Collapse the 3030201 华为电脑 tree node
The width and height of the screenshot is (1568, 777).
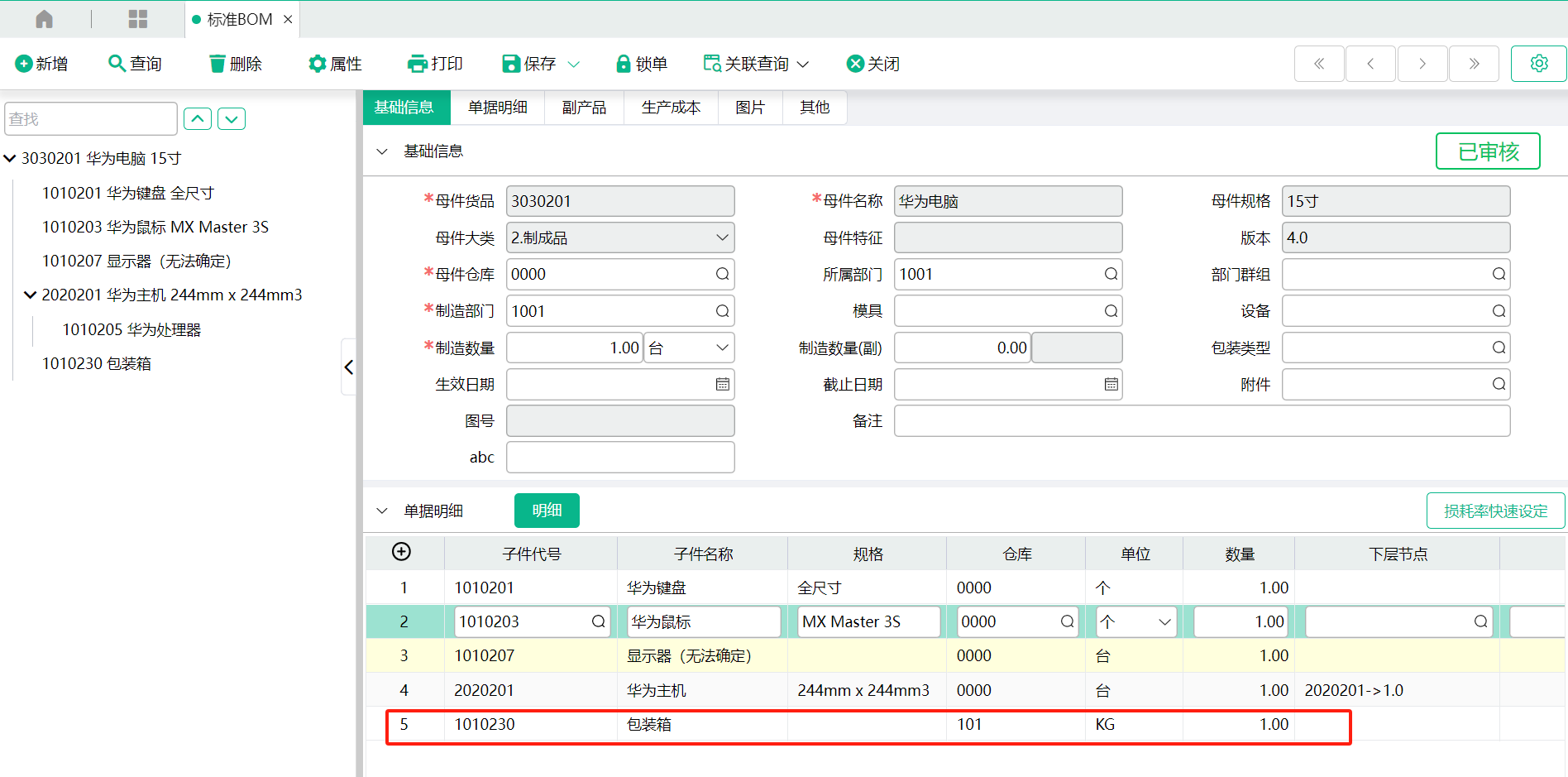pos(10,158)
